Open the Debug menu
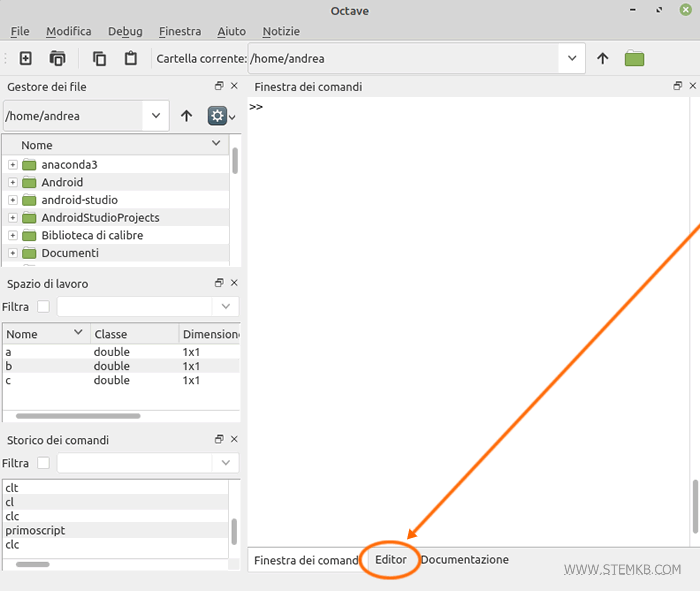The height and width of the screenshot is (592, 700). point(125,31)
